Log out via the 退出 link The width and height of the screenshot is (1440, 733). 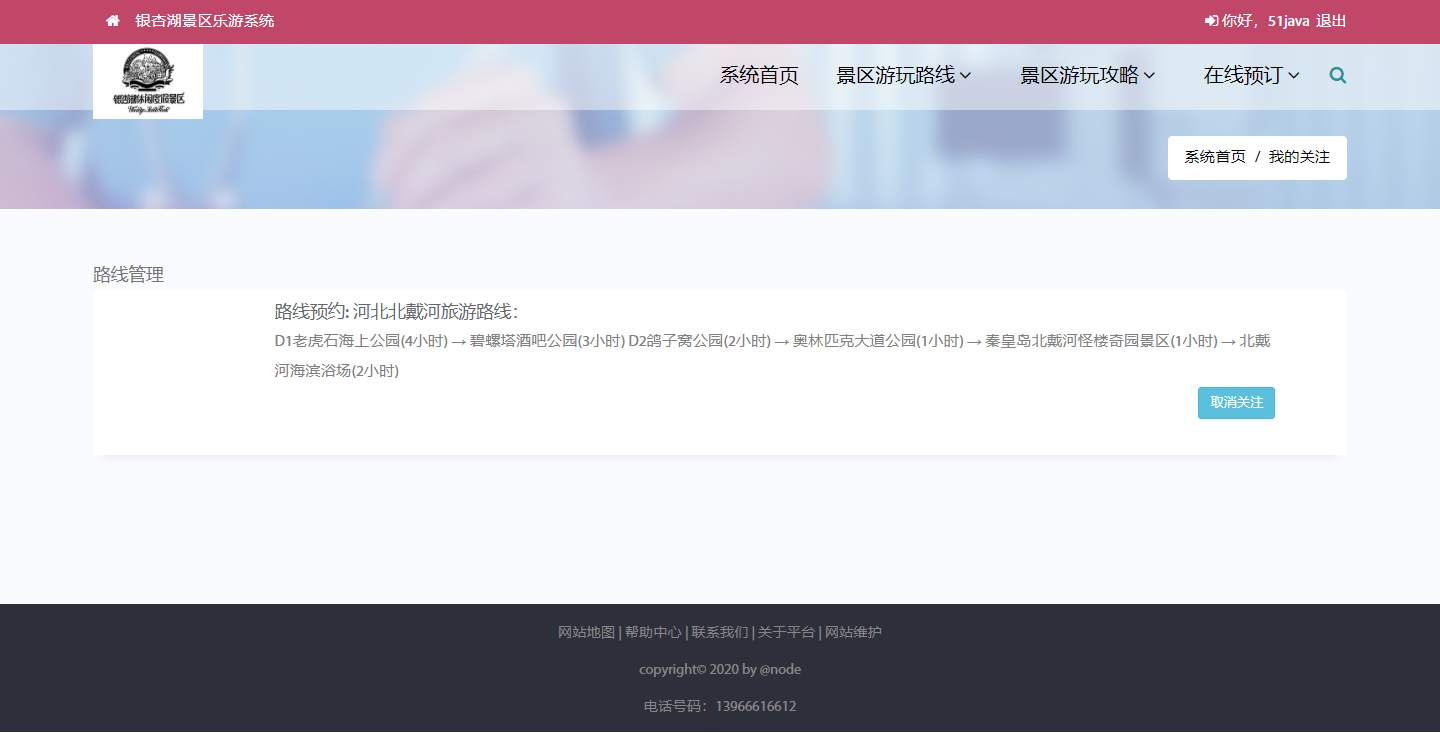(x=1331, y=21)
